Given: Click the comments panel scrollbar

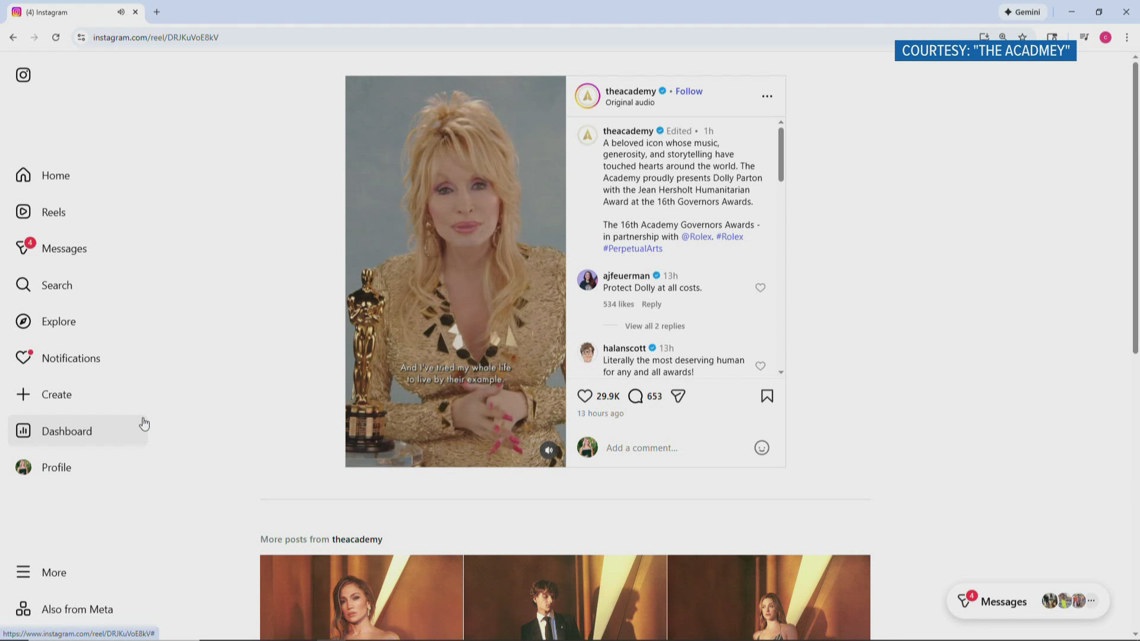Looking at the screenshot, I should tap(781, 155).
